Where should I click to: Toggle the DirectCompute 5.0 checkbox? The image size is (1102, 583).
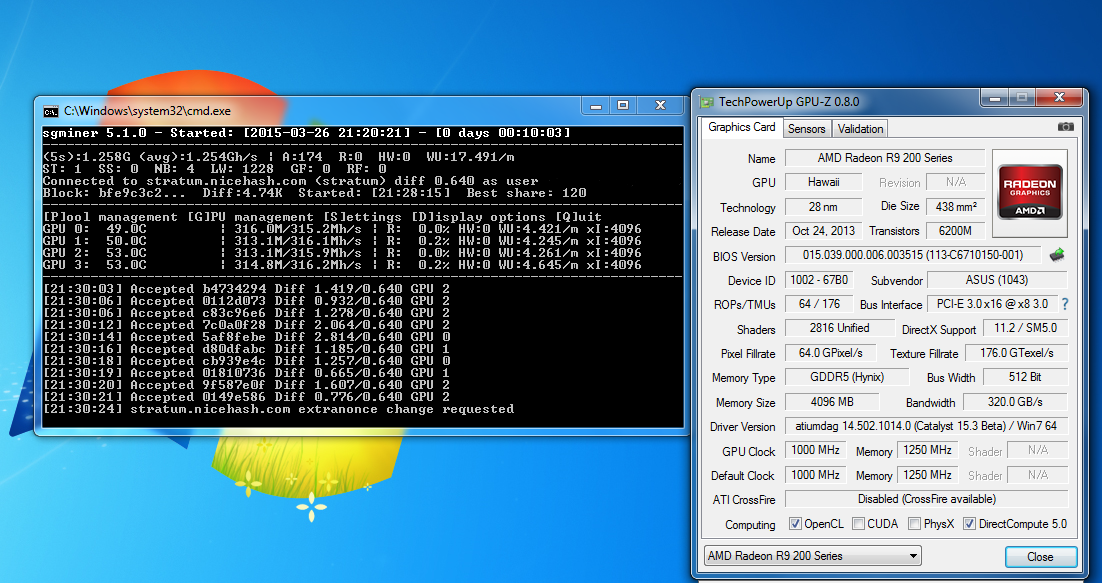pos(969,523)
